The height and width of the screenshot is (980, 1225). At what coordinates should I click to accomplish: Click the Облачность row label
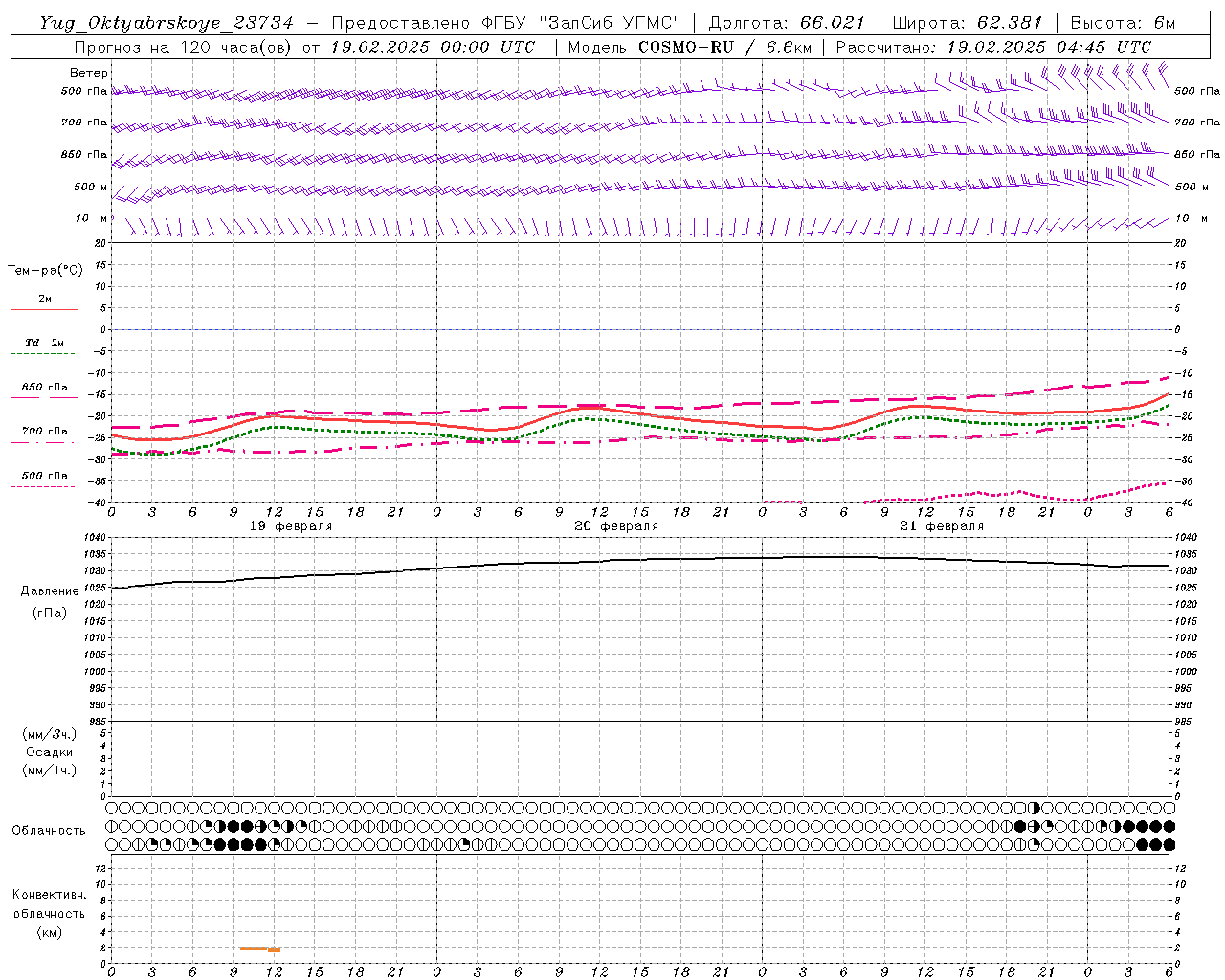pyautogui.click(x=49, y=830)
